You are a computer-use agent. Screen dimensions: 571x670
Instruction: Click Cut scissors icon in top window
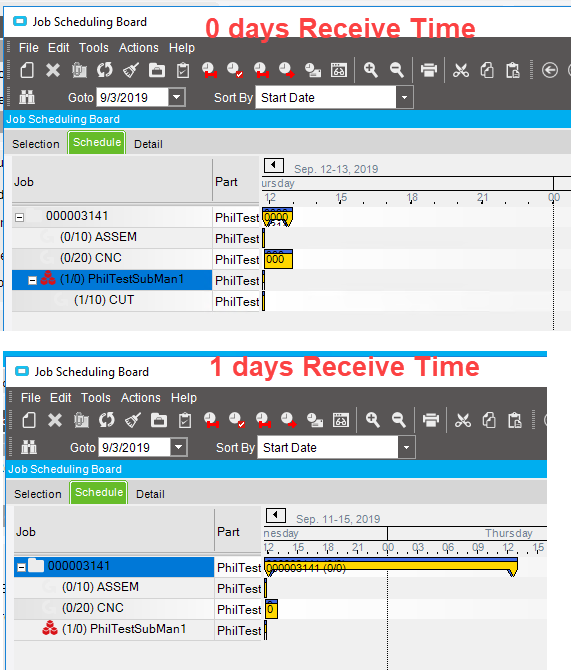tap(461, 70)
